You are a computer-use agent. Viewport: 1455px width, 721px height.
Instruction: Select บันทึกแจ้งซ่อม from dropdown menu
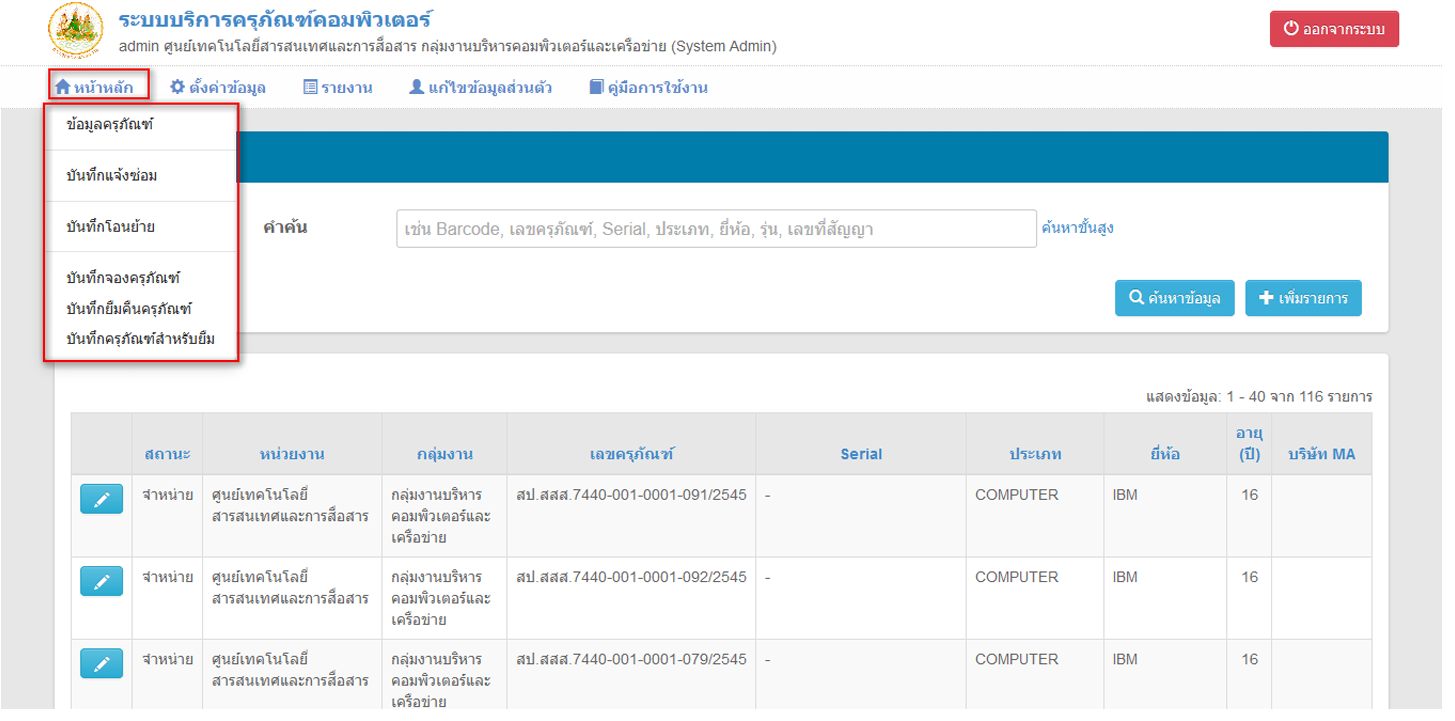pos(111,176)
